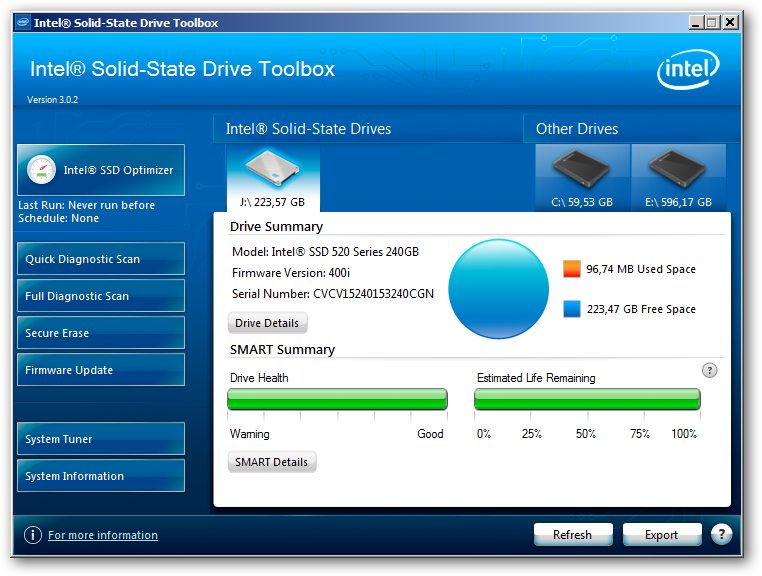
Task: Click the Version 3.0.2 text
Action: tap(52, 100)
